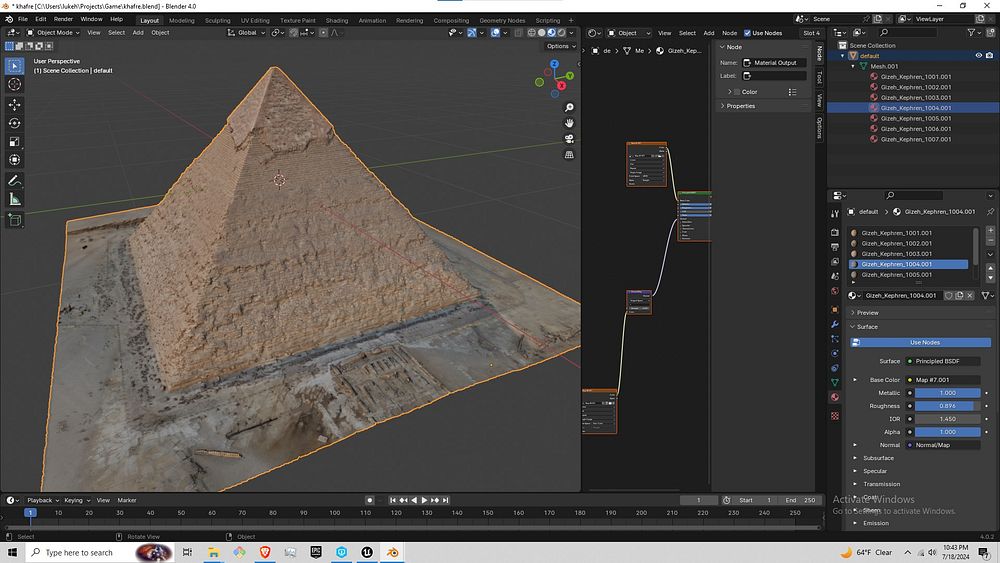The height and width of the screenshot is (563, 1000).
Task: Switch to the Shading workspace tab
Action: click(337, 20)
